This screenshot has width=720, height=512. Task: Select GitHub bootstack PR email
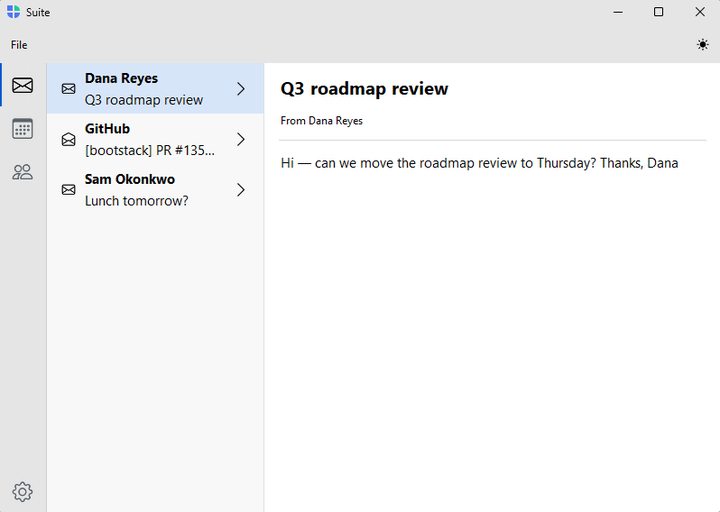tap(155, 139)
